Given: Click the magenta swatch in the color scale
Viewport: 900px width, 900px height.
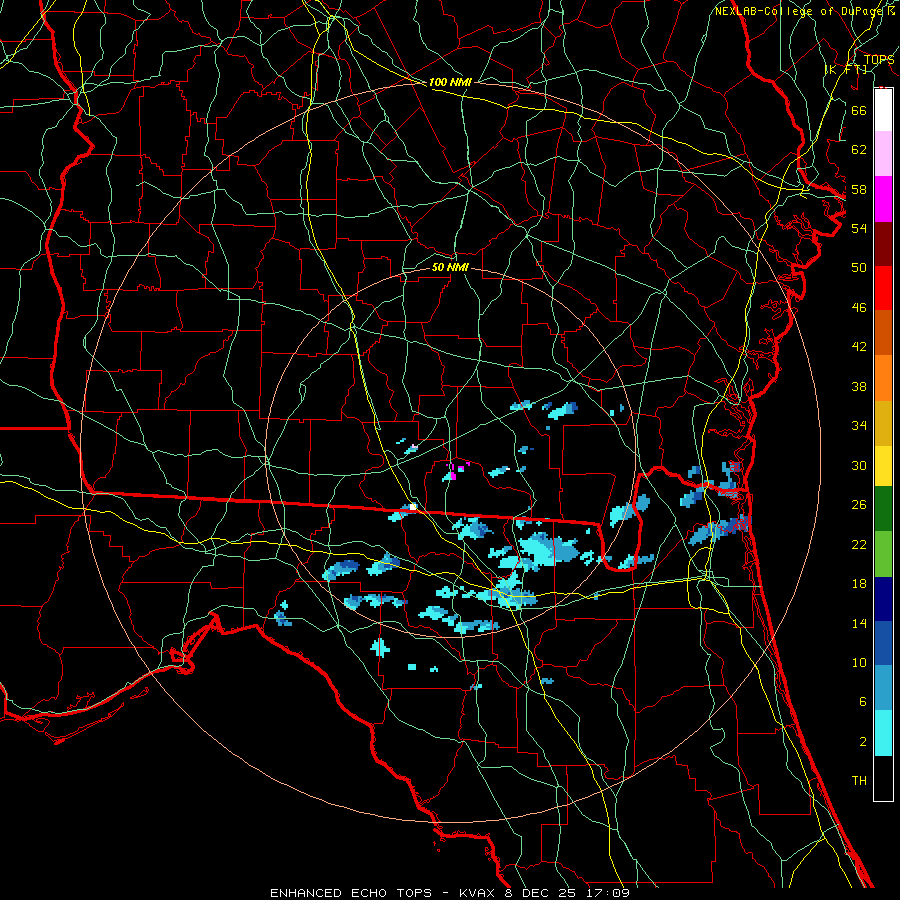Looking at the screenshot, I should (883, 199).
